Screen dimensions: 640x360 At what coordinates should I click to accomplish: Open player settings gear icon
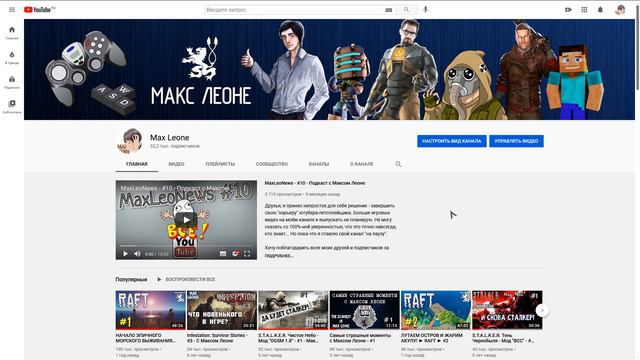pos(235,253)
